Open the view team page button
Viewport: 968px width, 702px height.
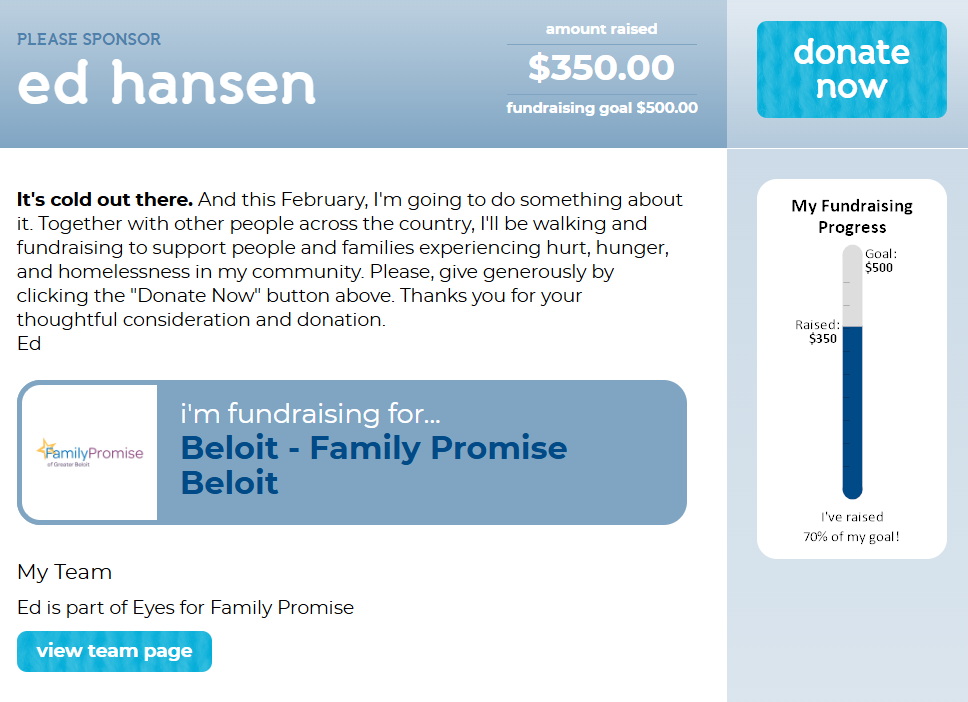pyautogui.click(x=114, y=651)
